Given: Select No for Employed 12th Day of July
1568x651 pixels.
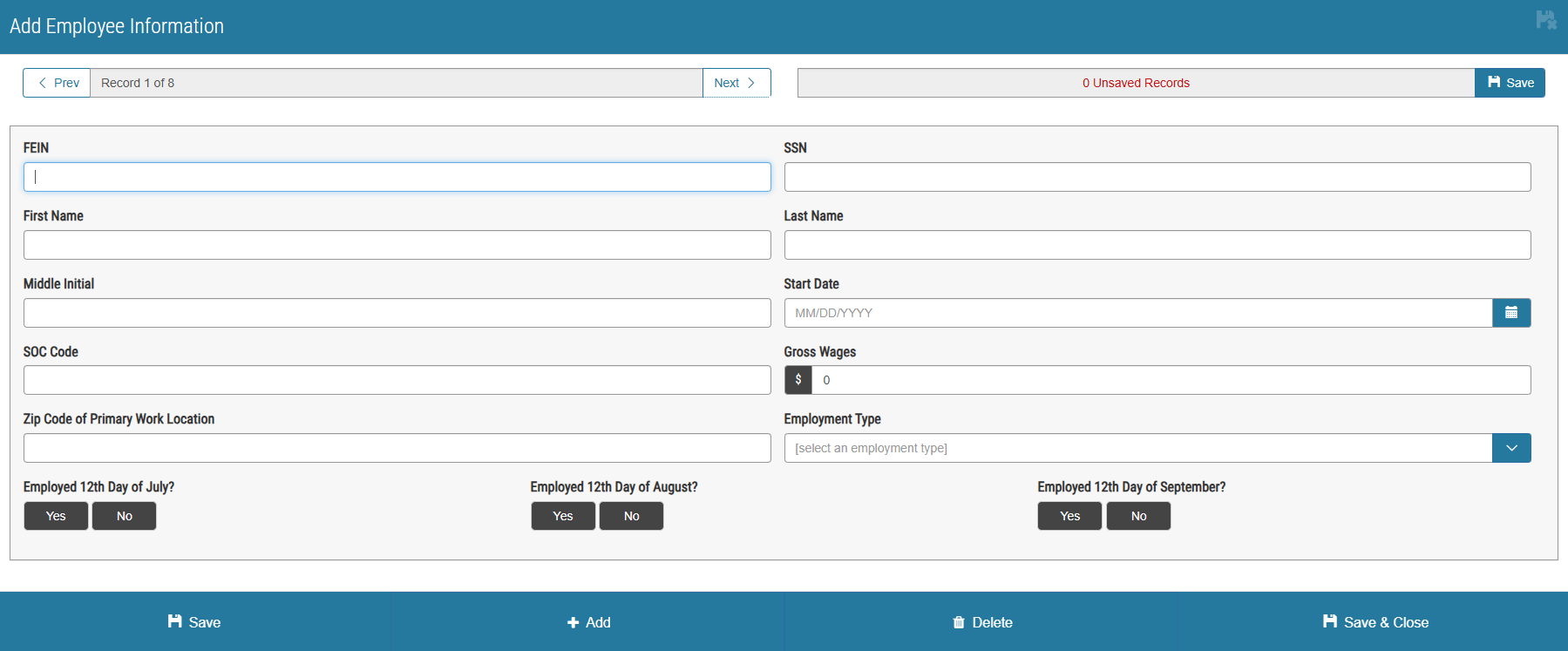Looking at the screenshot, I should (125, 516).
